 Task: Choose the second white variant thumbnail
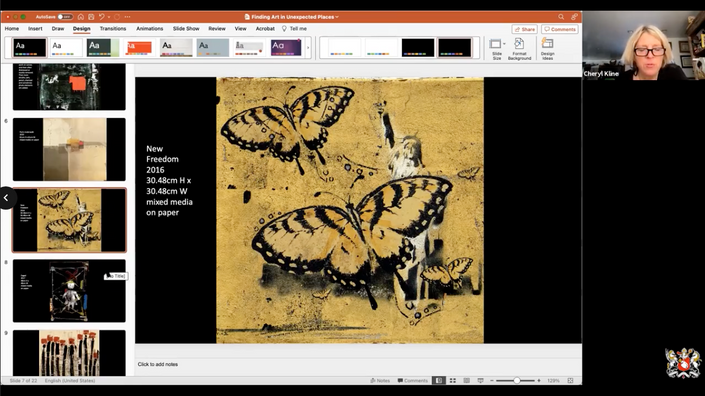point(381,47)
